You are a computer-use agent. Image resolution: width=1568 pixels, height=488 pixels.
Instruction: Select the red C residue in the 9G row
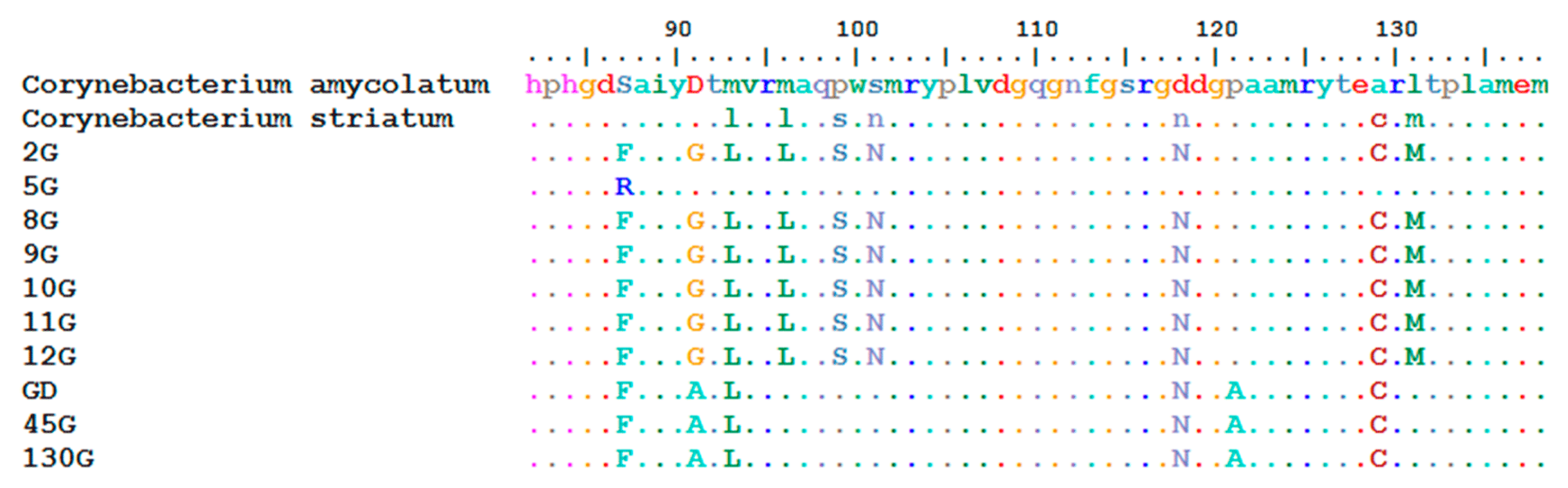coord(1379,255)
